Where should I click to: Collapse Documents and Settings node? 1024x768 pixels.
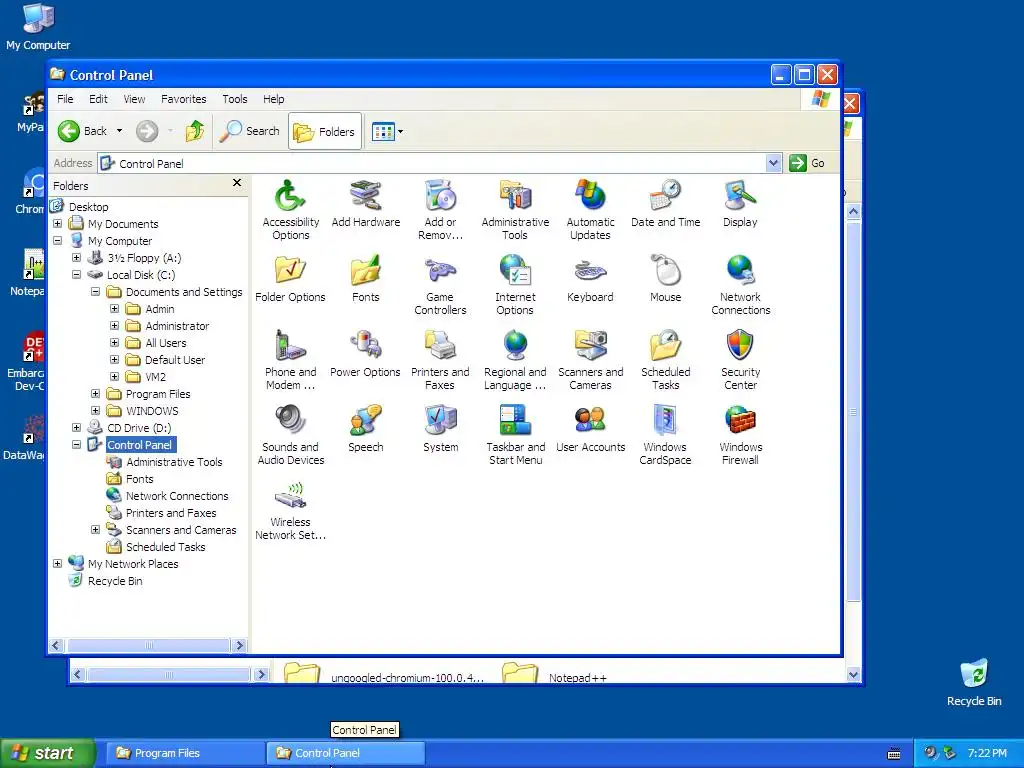pos(95,291)
